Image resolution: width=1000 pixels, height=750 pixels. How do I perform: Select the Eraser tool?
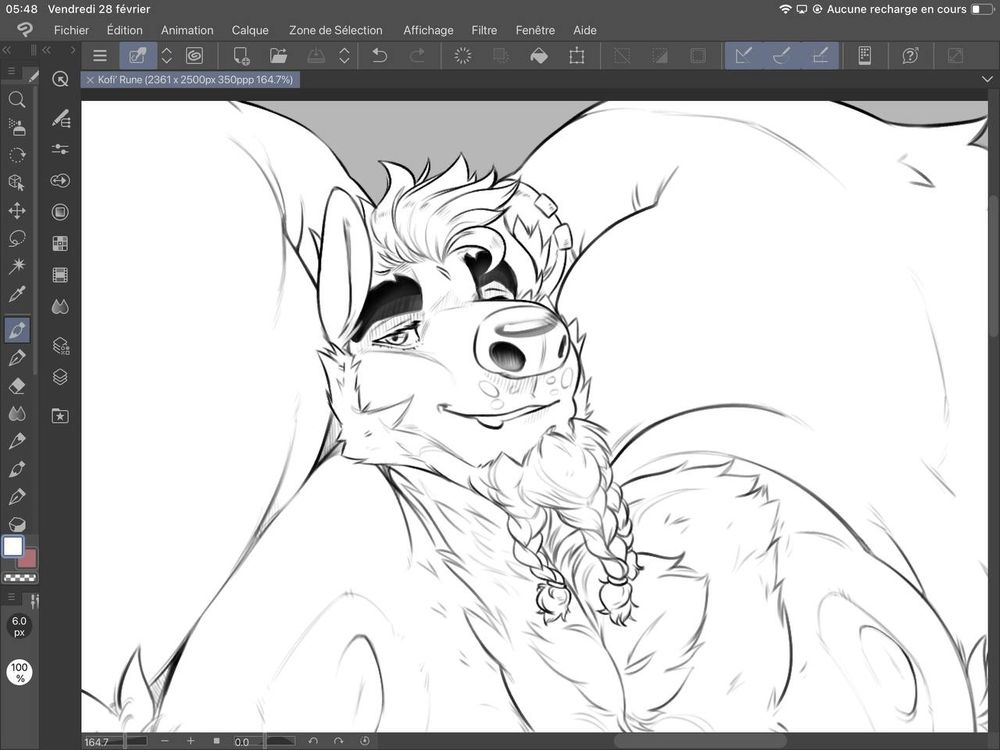click(17, 386)
